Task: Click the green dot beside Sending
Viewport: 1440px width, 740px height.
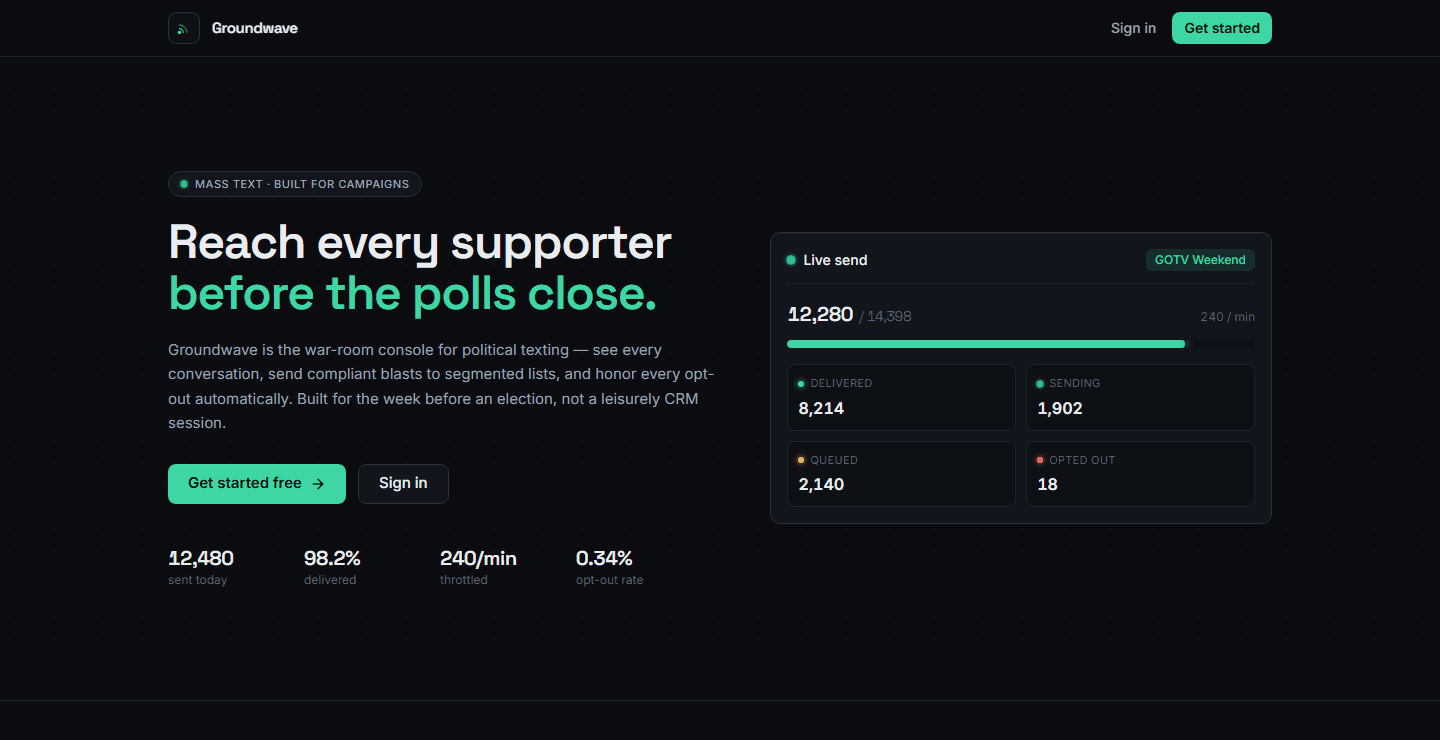Action: pyautogui.click(x=1040, y=384)
